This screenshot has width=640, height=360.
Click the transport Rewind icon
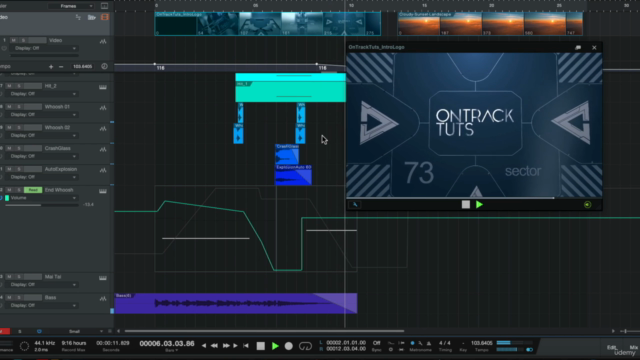[x=214, y=346]
